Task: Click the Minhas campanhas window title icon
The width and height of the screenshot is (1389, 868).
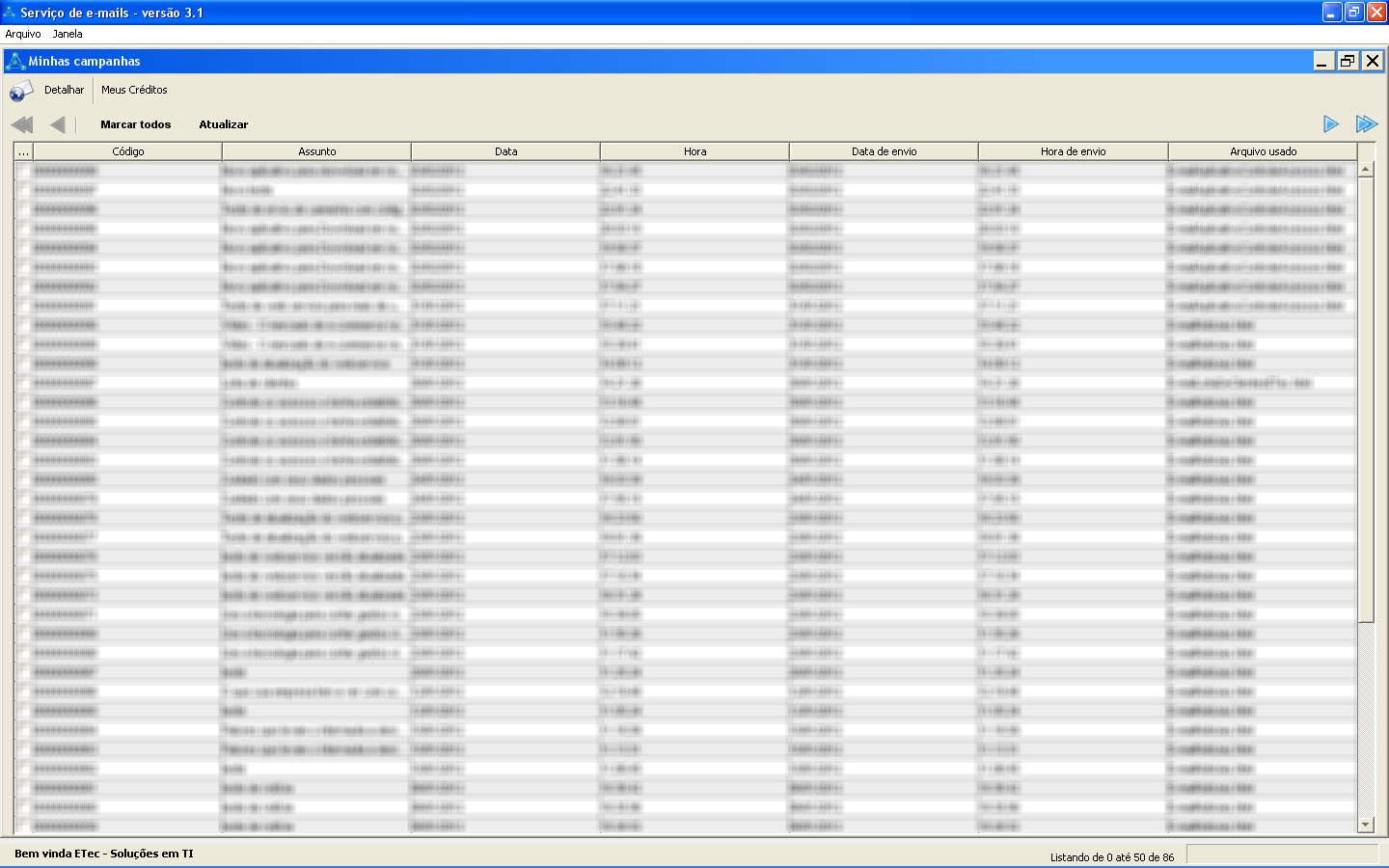Action: tap(15, 62)
